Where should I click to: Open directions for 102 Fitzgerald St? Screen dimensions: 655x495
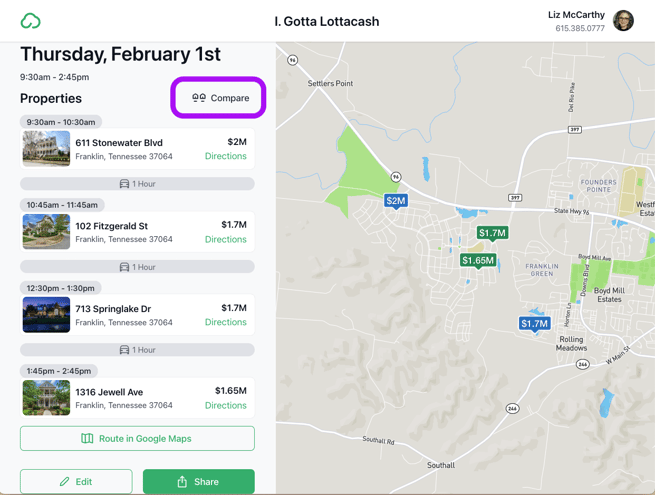[225, 239]
